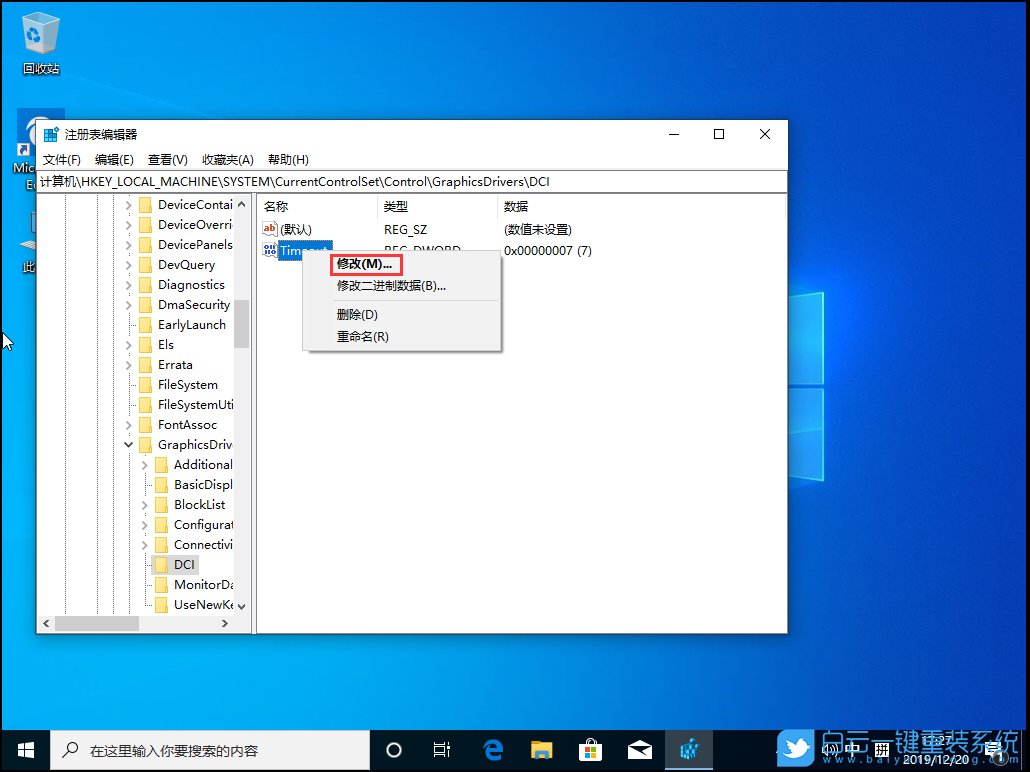Launch Microsoft Edge from the taskbar
Screen dimensions: 1030x772
coord(493,749)
